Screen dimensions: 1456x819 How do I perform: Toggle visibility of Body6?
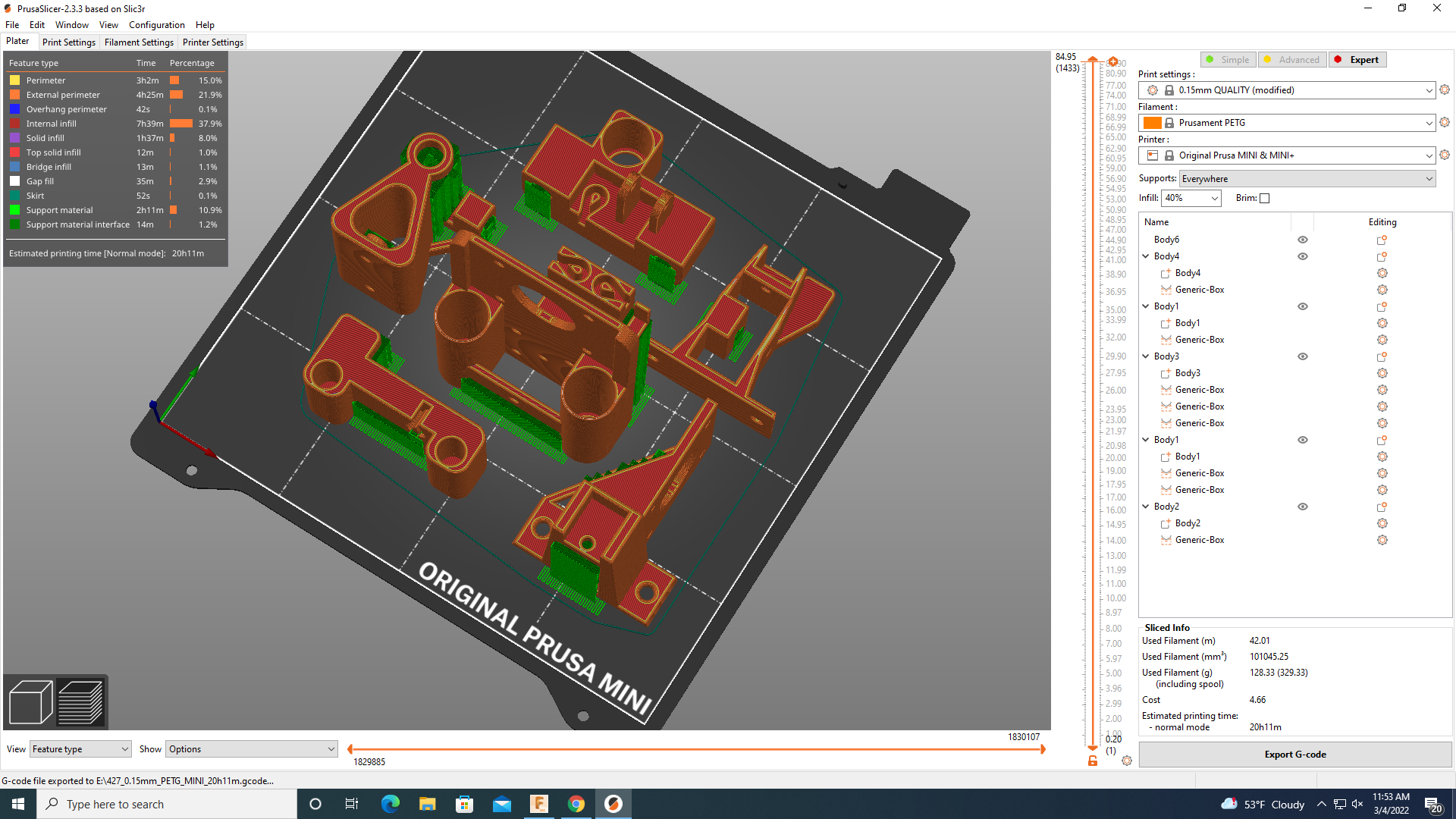pyautogui.click(x=1302, y=239)
